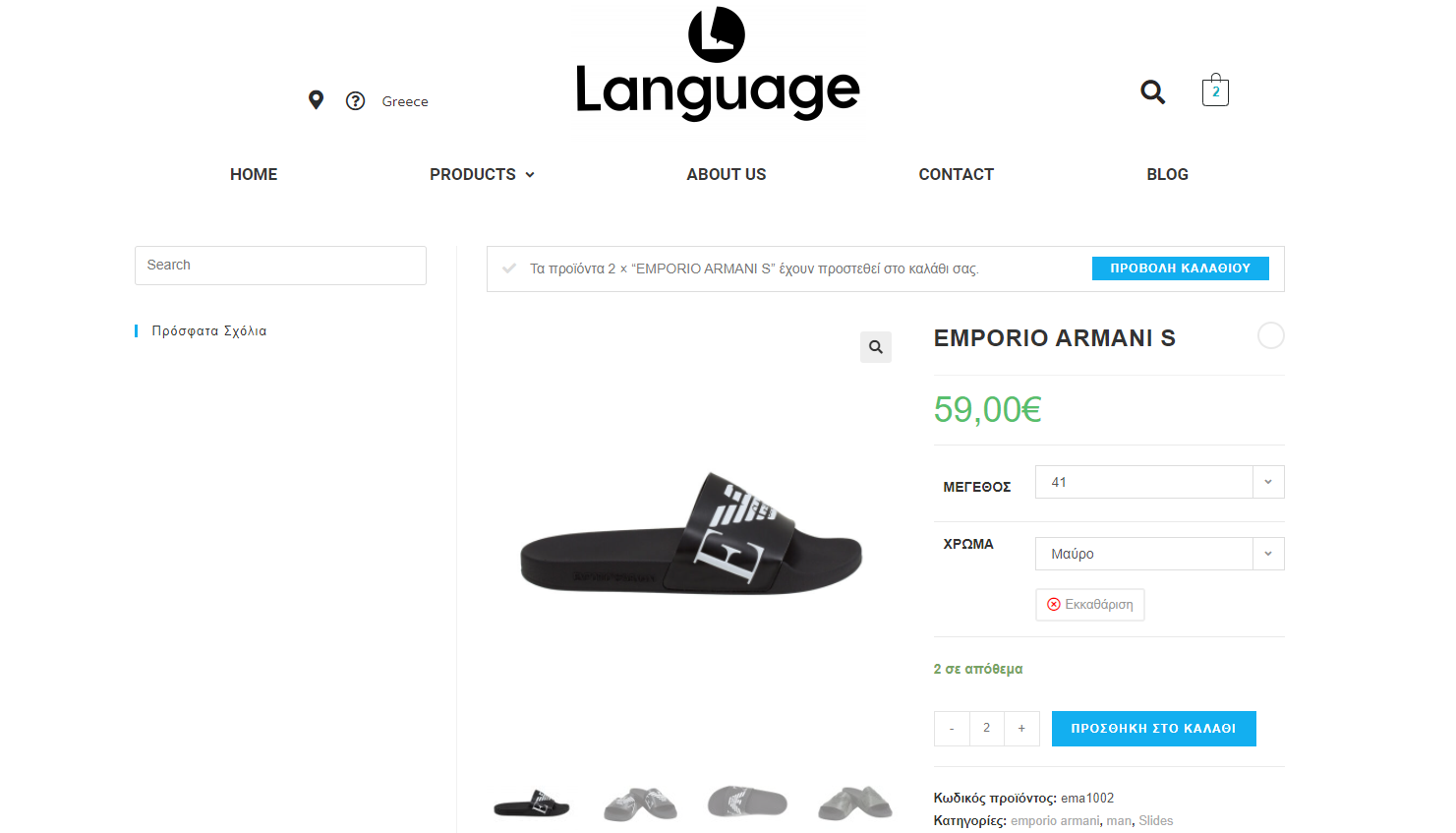Clear selection with Εκκαθάριση icon
Screen dimensions: 1456x833
coord(1054,605)
